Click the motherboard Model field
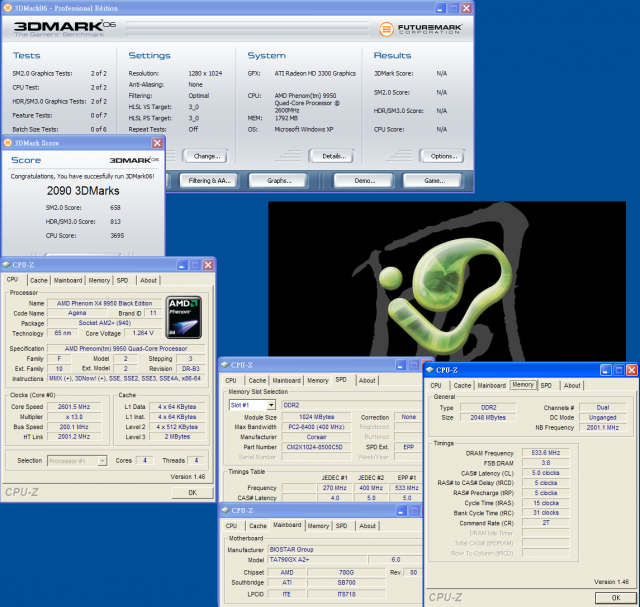 pos(317,560)
